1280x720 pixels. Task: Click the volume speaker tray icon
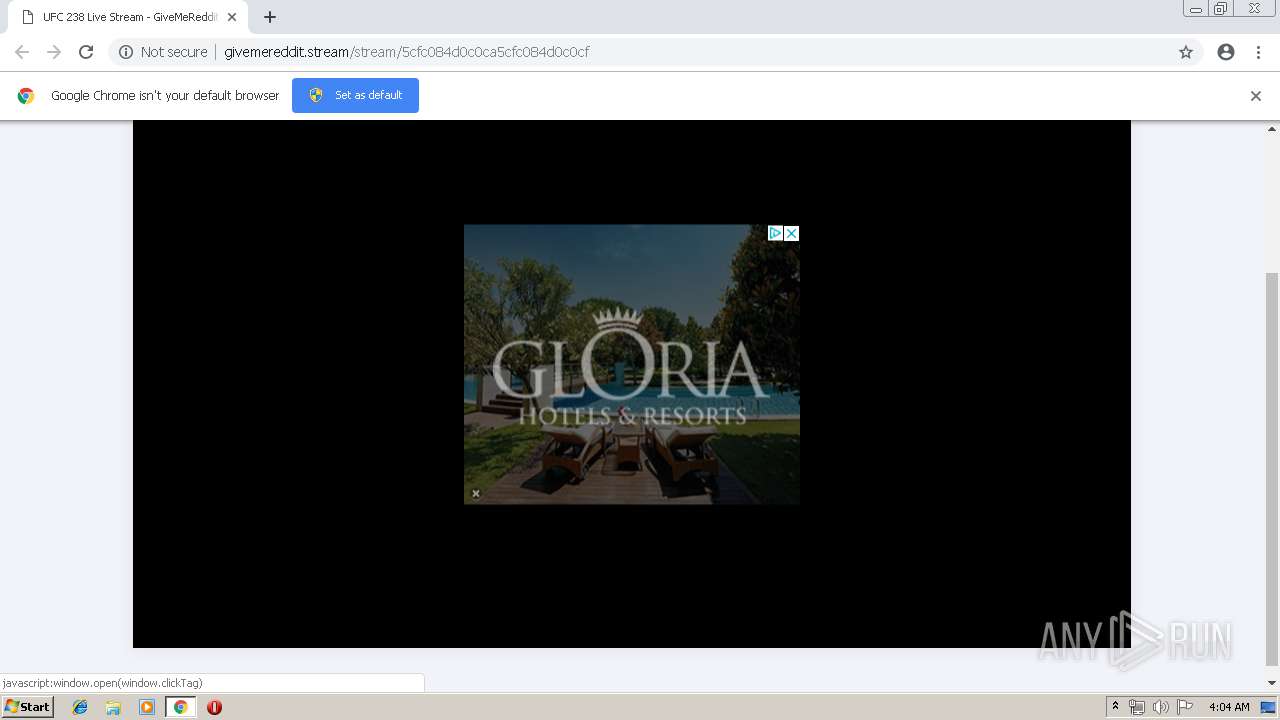1160,707
